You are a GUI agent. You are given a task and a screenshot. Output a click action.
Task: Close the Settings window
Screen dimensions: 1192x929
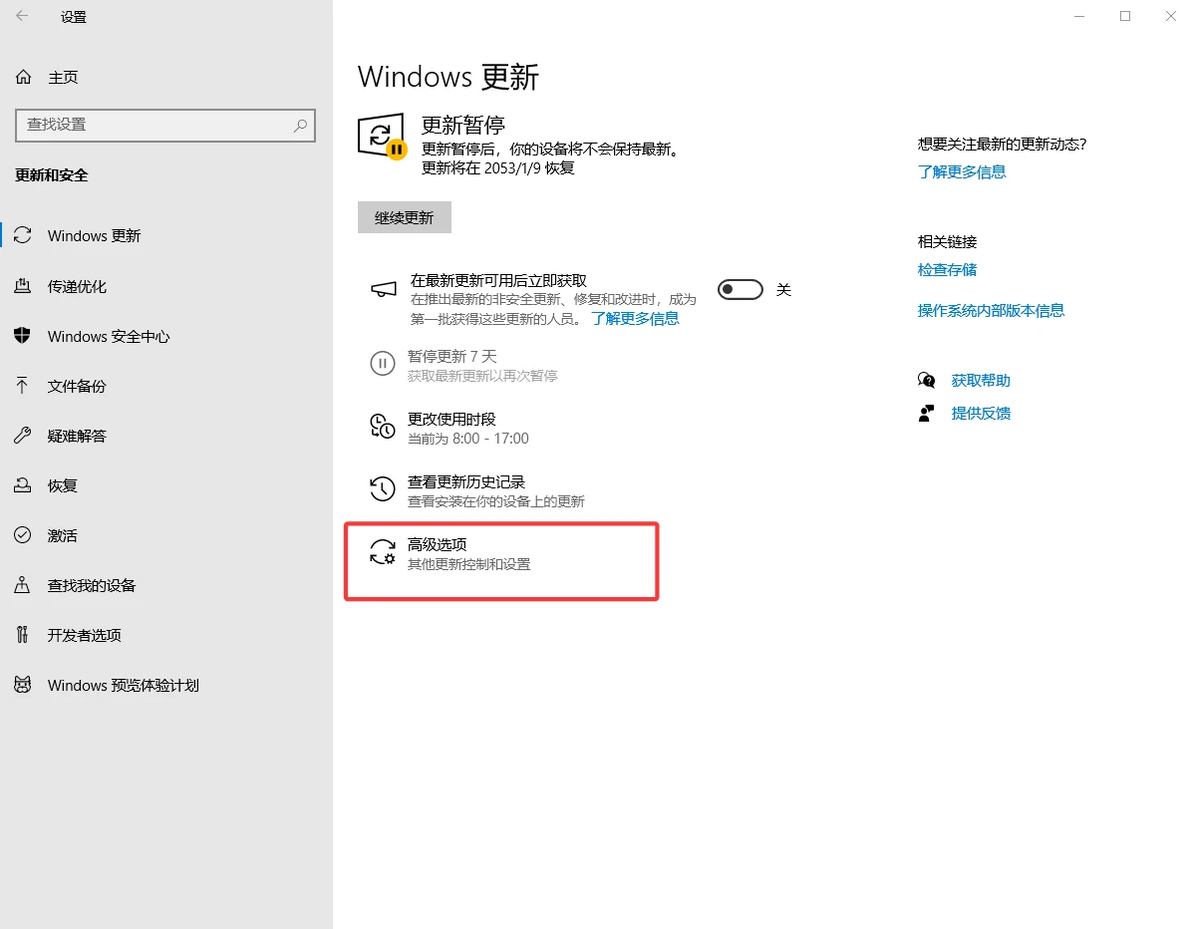tap(1171, 16)
